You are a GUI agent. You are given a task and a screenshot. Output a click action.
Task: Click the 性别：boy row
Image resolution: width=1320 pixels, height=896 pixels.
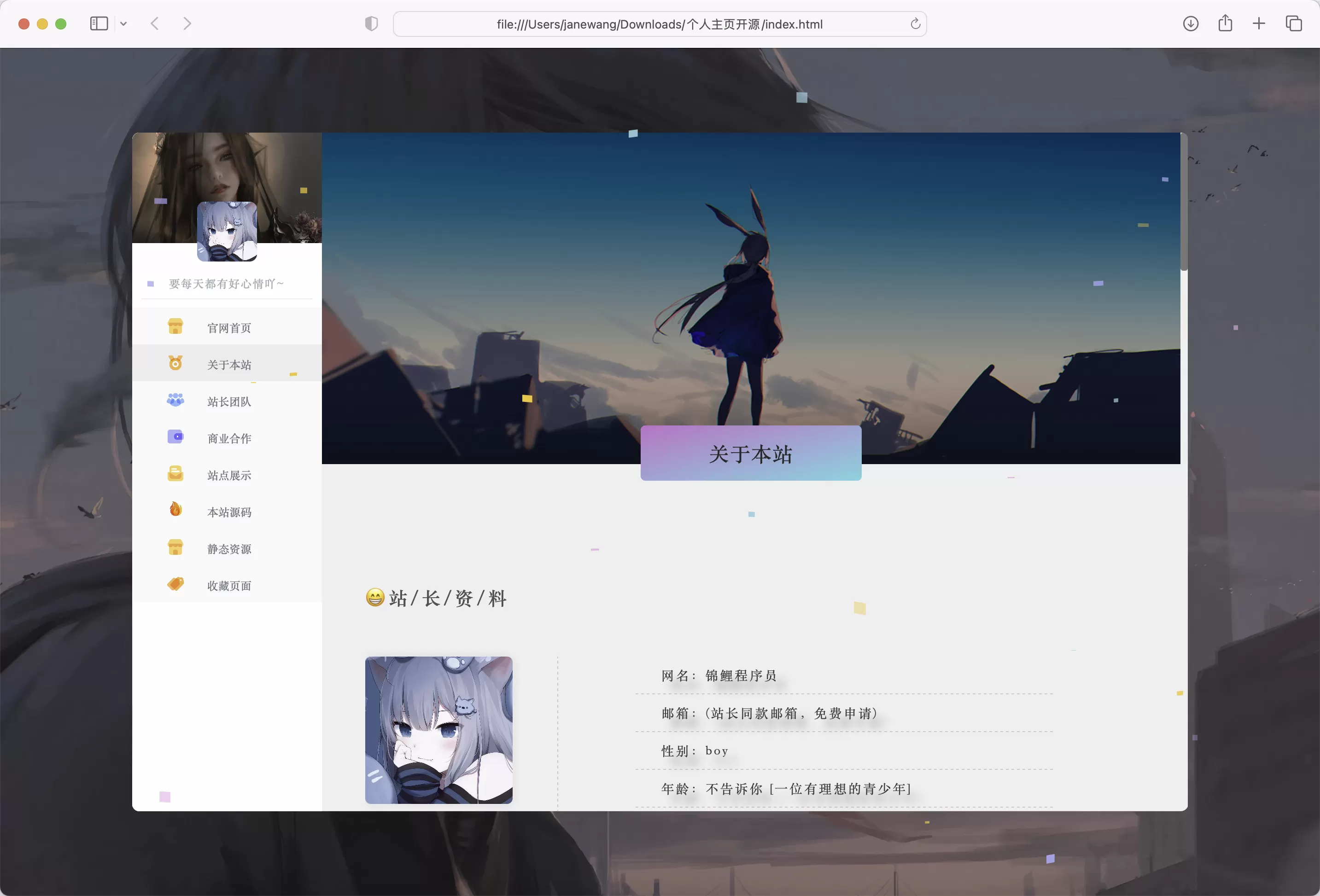click(x=844, y=751)
